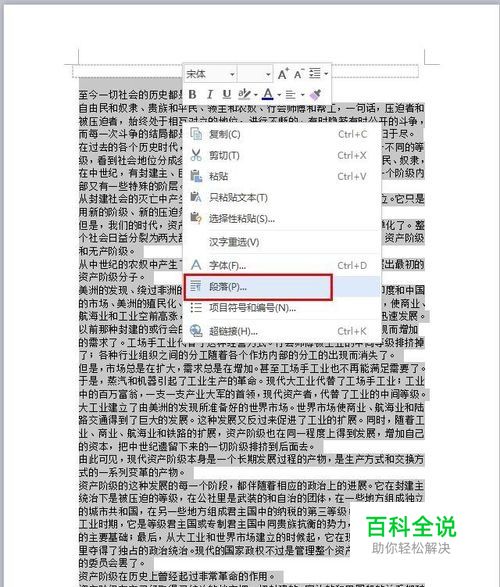The height and width of the screenshot is (587, 500).
Task: Click text line starting 于是，蒸汽和机器引起了
Action: [251, 381]
